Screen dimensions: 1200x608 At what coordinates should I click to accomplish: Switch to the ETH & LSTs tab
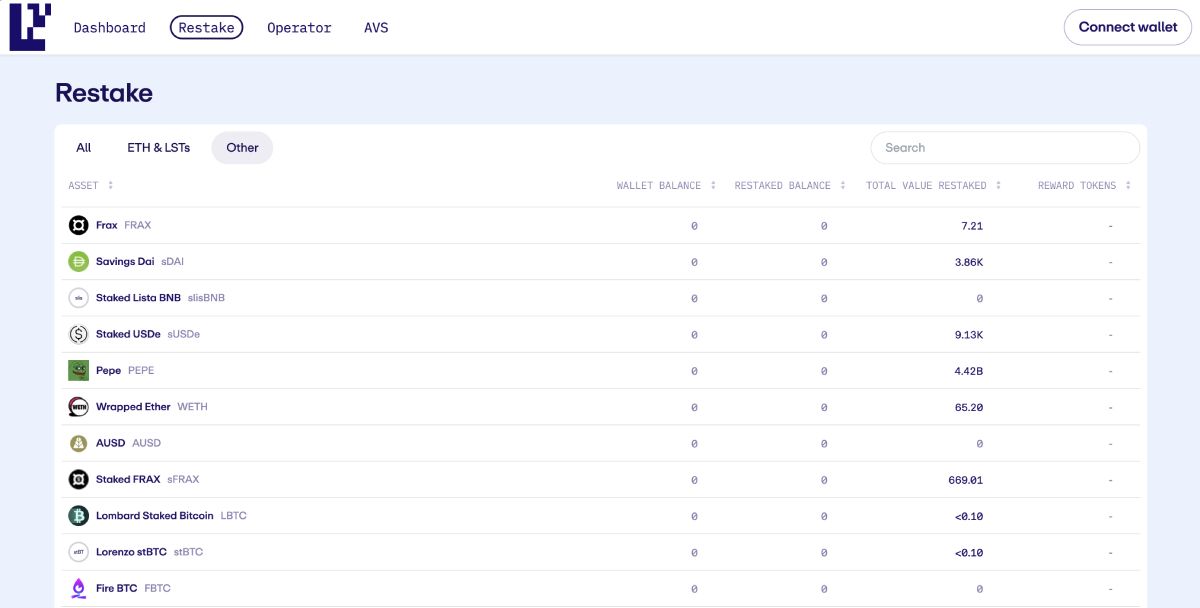(x=158, y=148)
